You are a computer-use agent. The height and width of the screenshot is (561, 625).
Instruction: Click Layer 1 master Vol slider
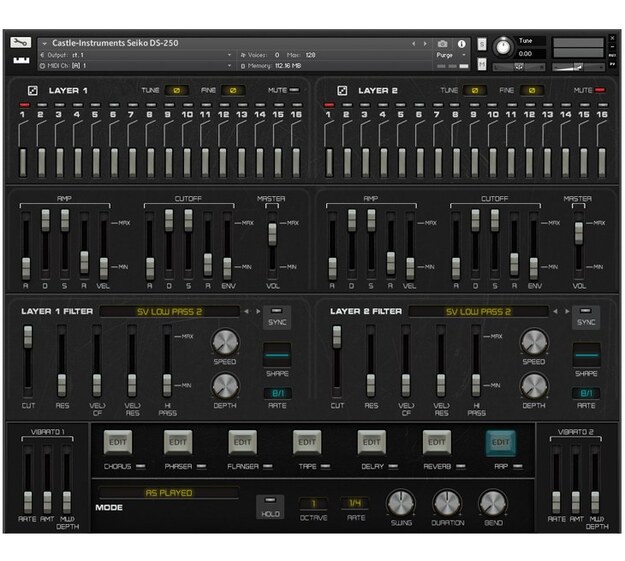coord(272,234)
